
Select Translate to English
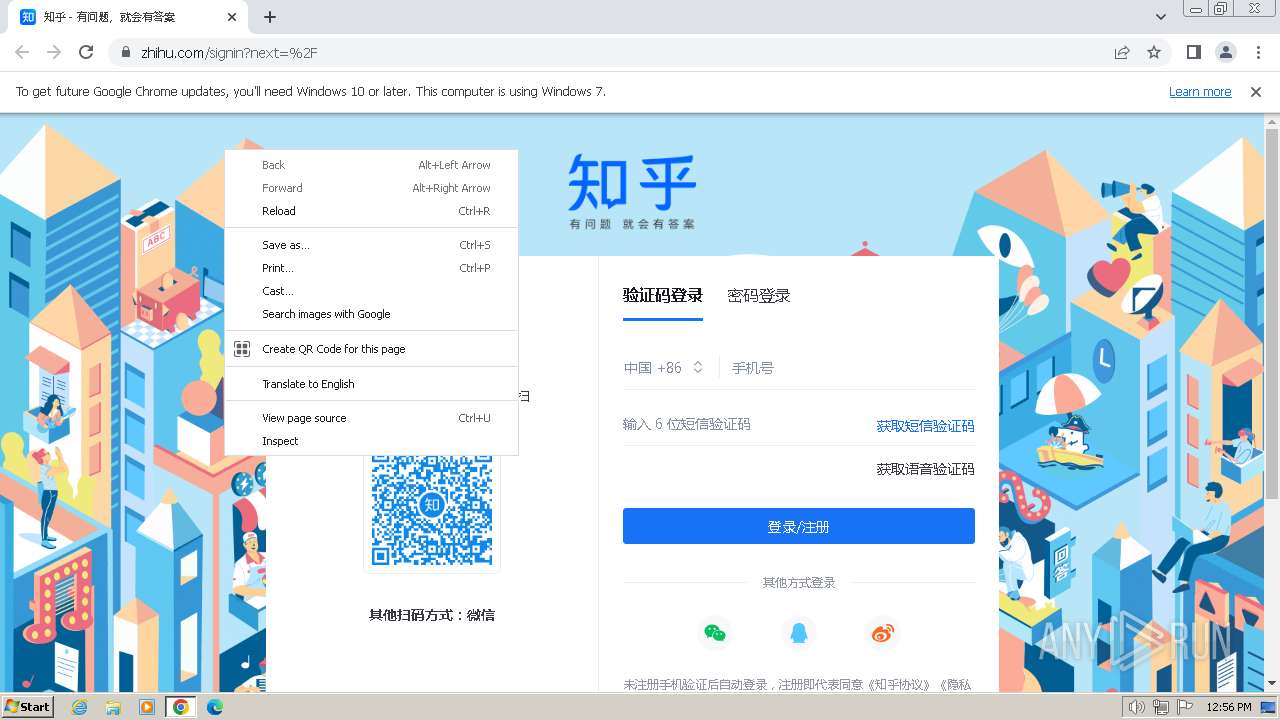(x=371, y=384)
